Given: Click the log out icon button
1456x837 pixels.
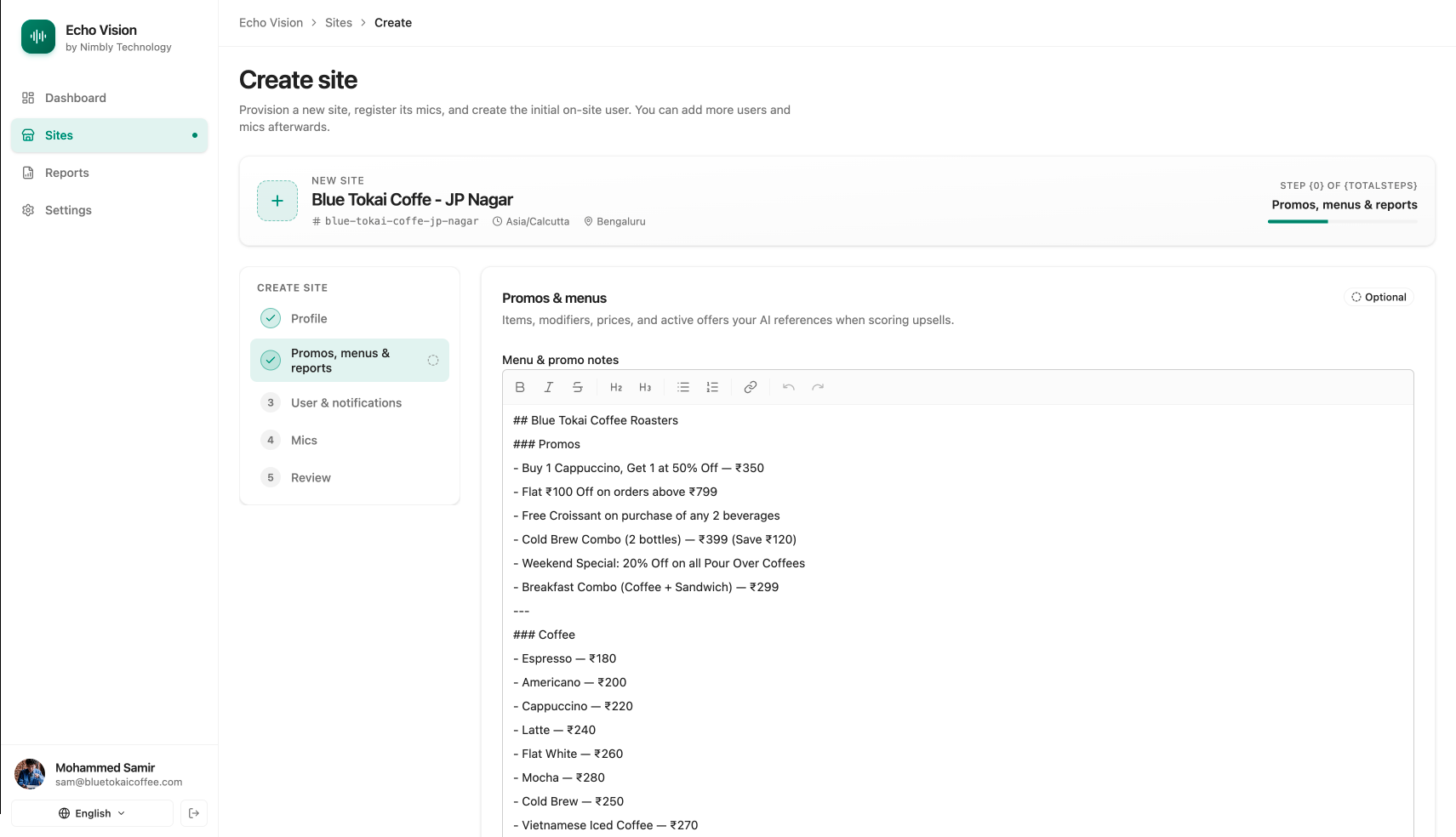Looking at the screenshot, I should click(194, 813).
